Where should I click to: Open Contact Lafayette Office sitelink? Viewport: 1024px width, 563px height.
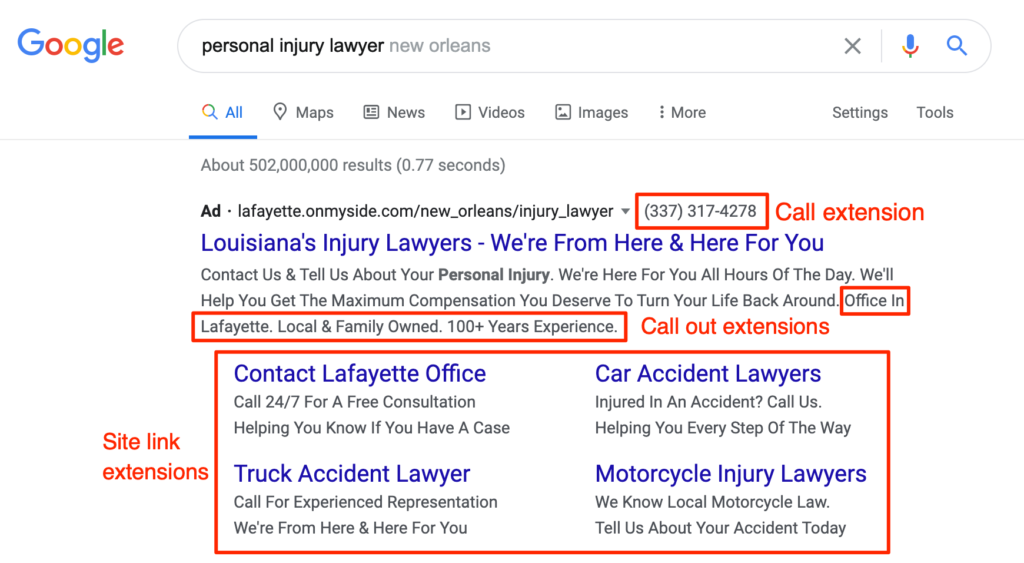(359, 374)
